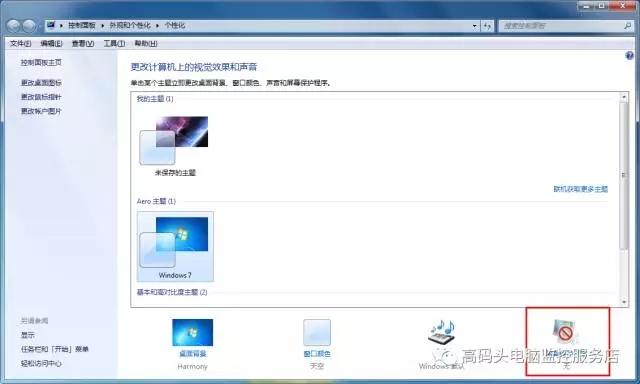Select the unsaved theme (未保存的主题)

tap(175, 146)
